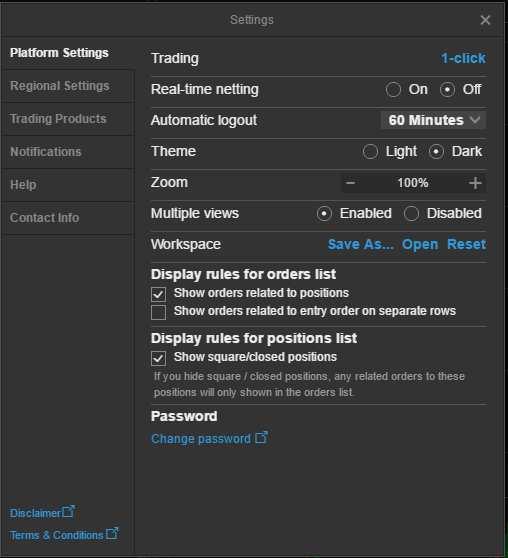Click external link icon next to Terms & Conditions
The height and width of the screenshot is (558, 508).
[x=112, y=533]
